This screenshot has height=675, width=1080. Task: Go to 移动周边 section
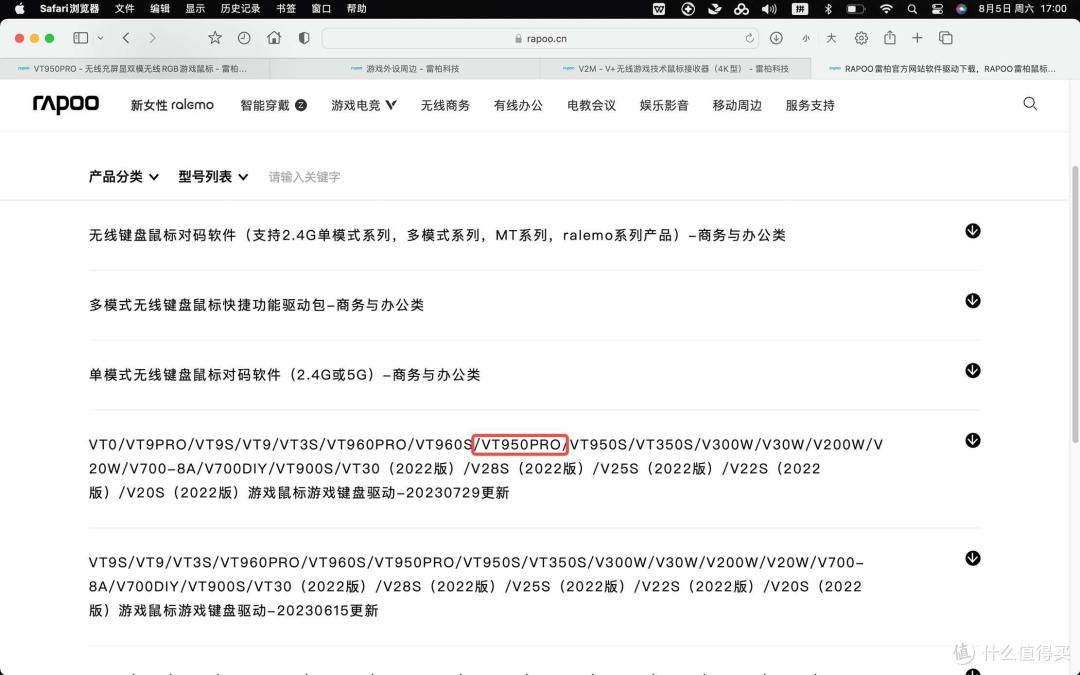[x=737, y=105]
